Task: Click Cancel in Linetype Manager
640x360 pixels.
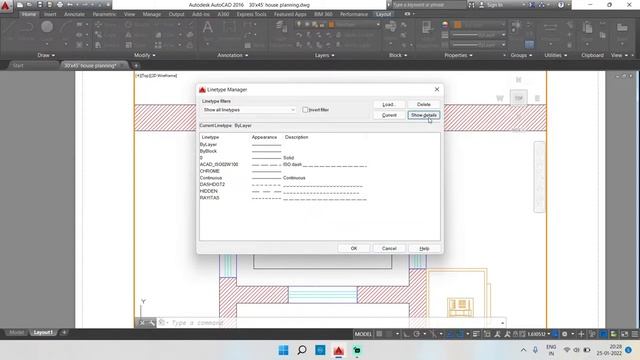Action: pyautogui.click(x=389, y=248)
